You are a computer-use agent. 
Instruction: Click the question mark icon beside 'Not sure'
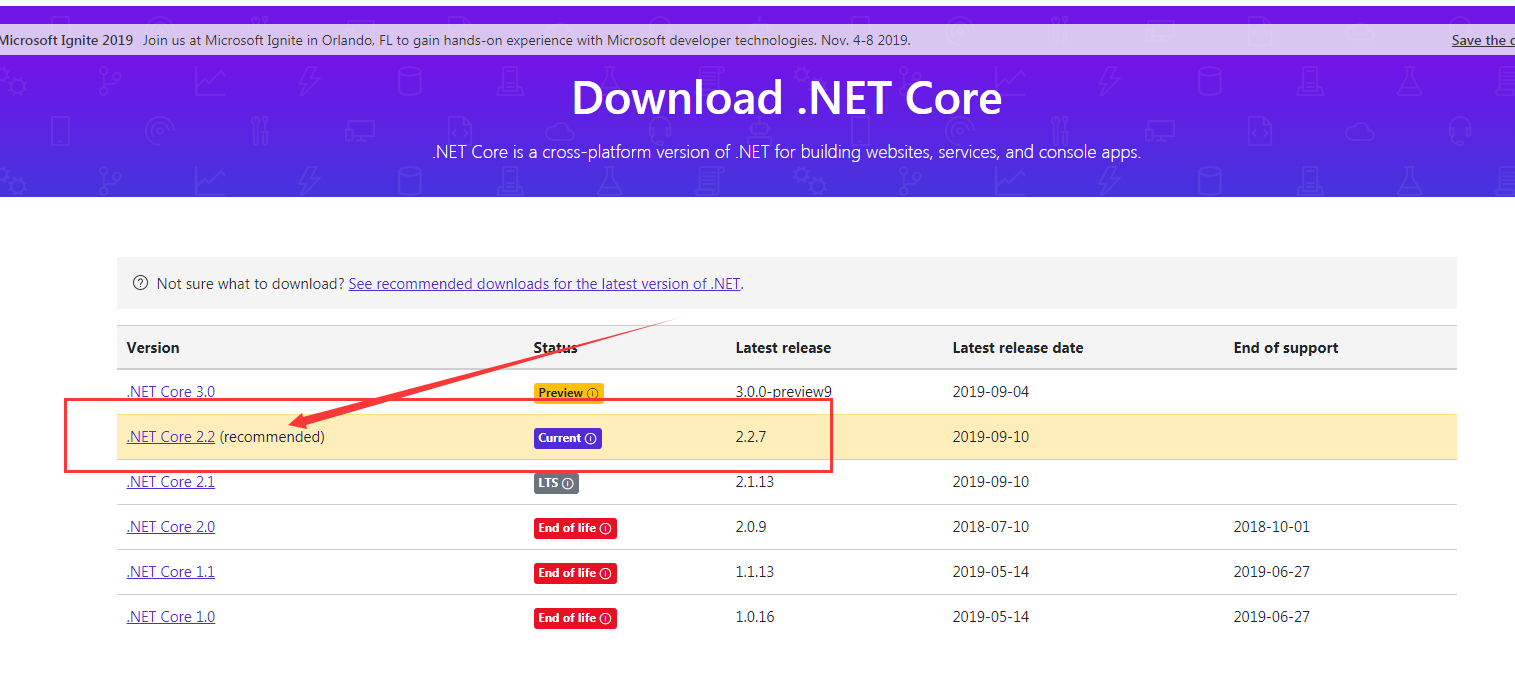140,283
